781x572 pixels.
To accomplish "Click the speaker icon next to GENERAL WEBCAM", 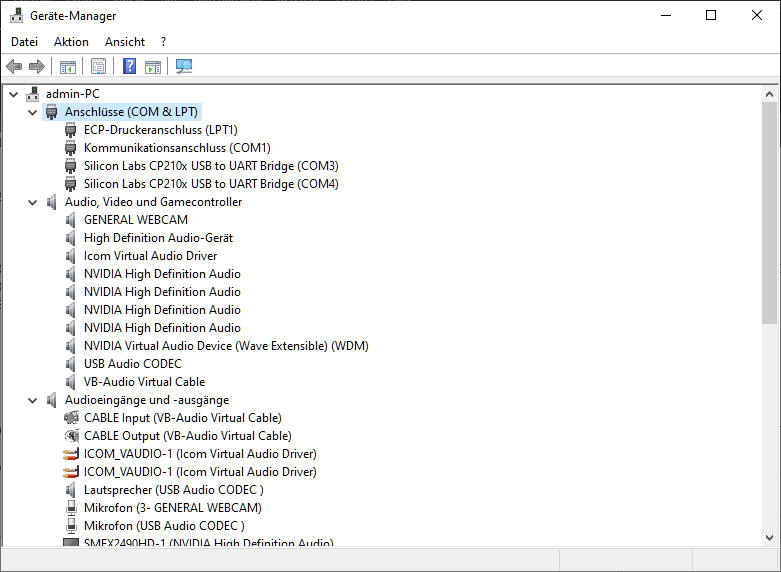I will (x=71, y=220).
